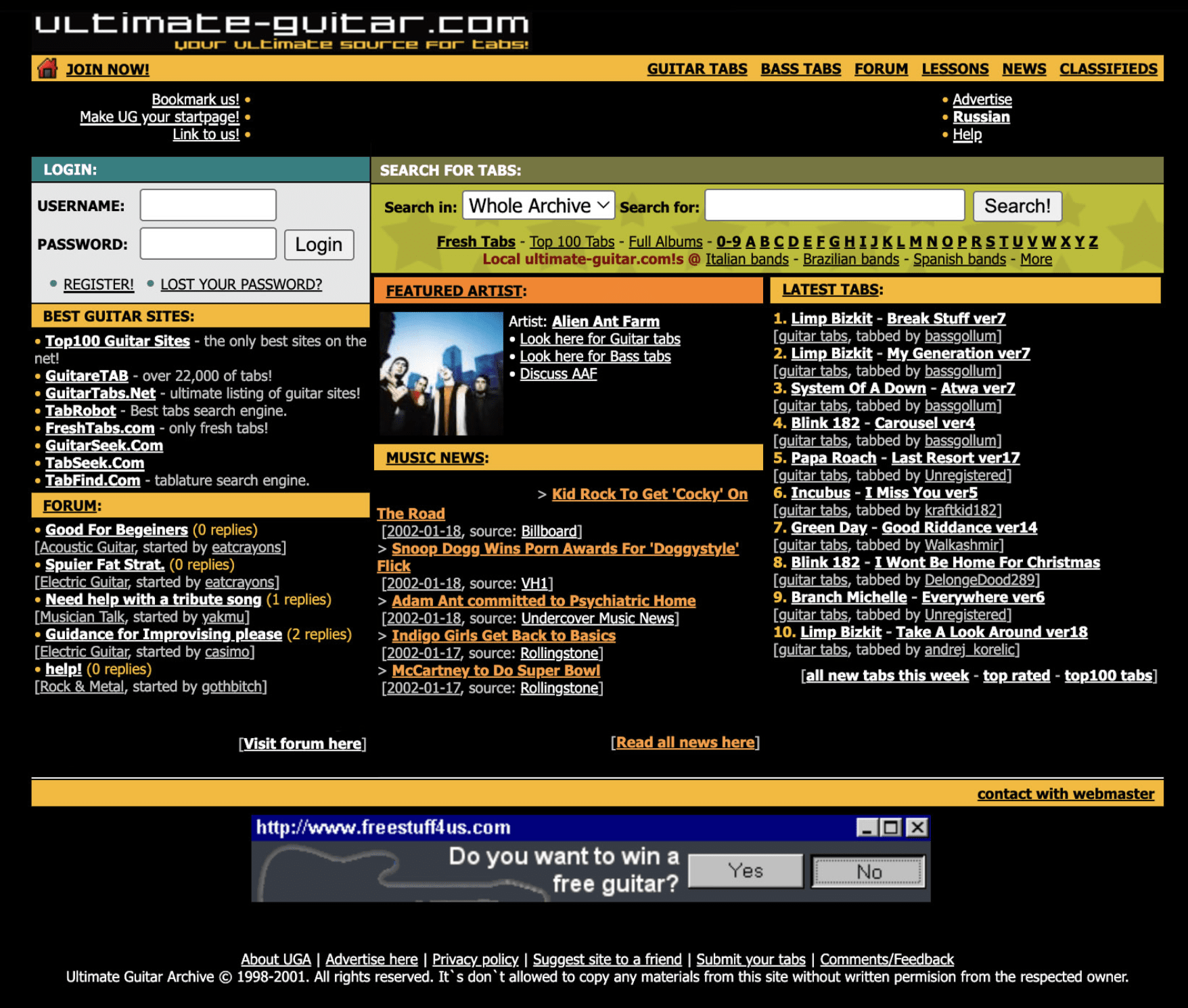Viewport: 1188px width, 1008px height.
Task: Open Good For Begeiners forum thread
Action: 116,530
